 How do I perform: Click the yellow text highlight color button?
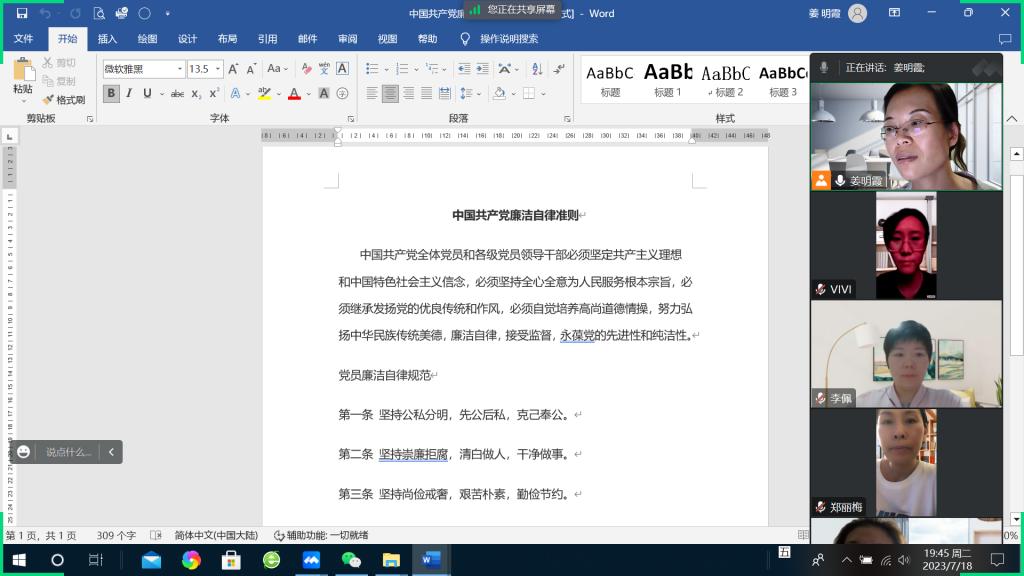[263, 94]
